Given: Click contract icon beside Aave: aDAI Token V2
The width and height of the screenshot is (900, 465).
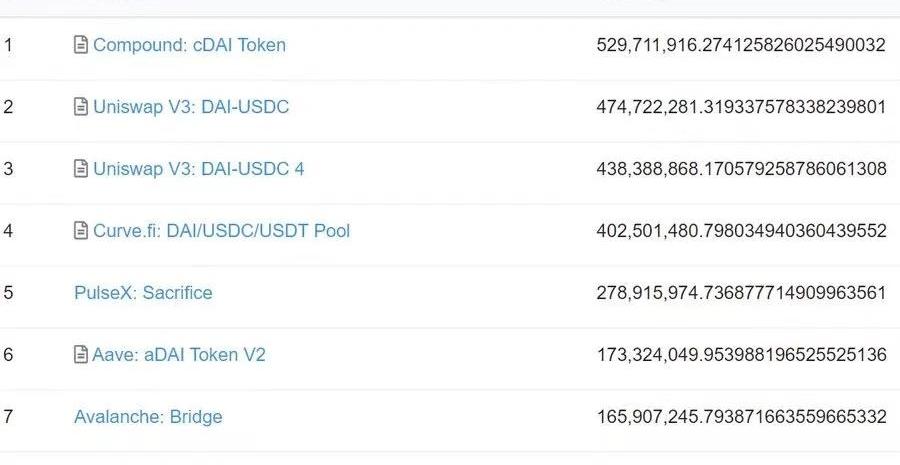Looking at the screenshot, I should click(81, 354).
